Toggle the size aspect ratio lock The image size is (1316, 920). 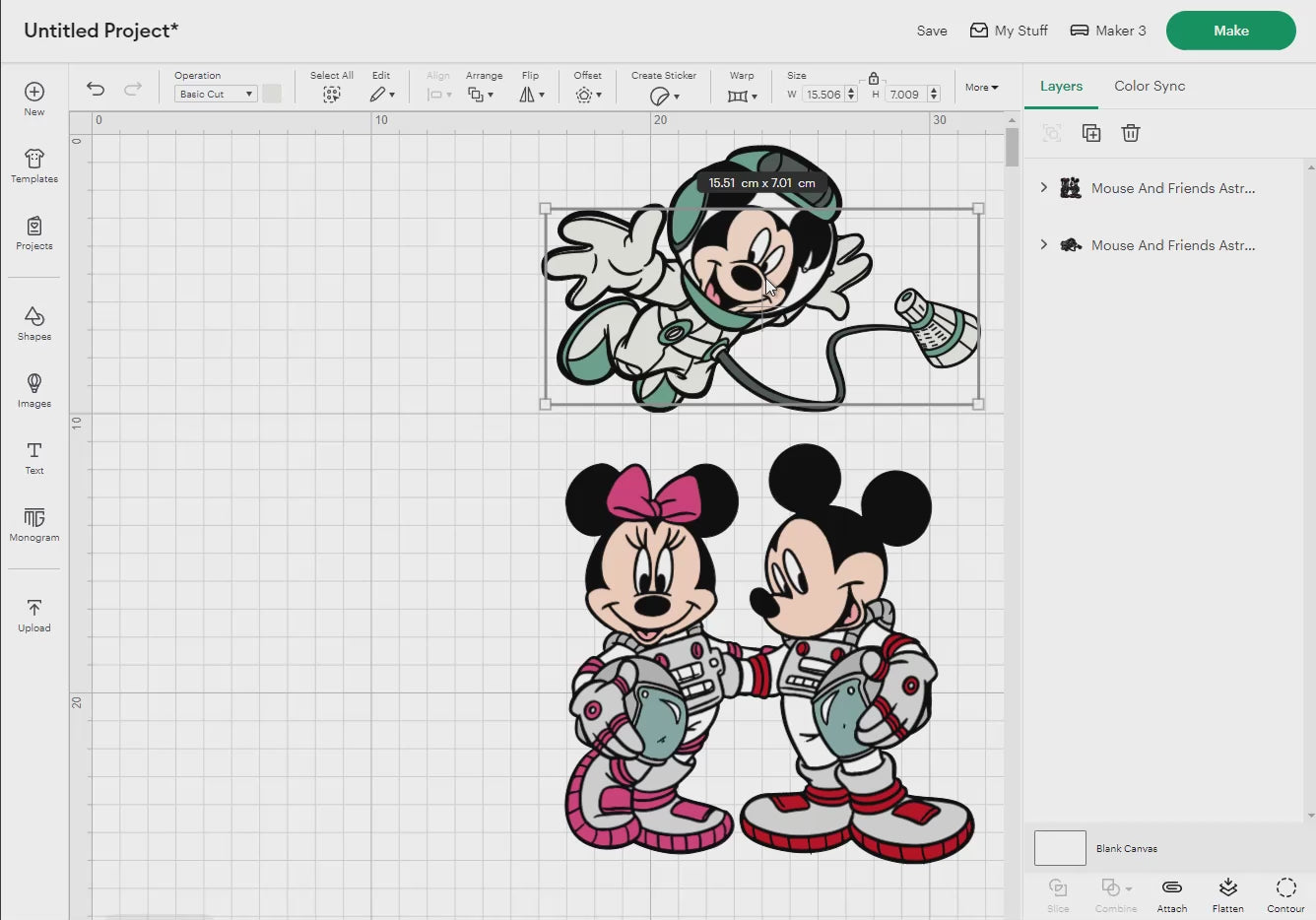coord(874,79)
